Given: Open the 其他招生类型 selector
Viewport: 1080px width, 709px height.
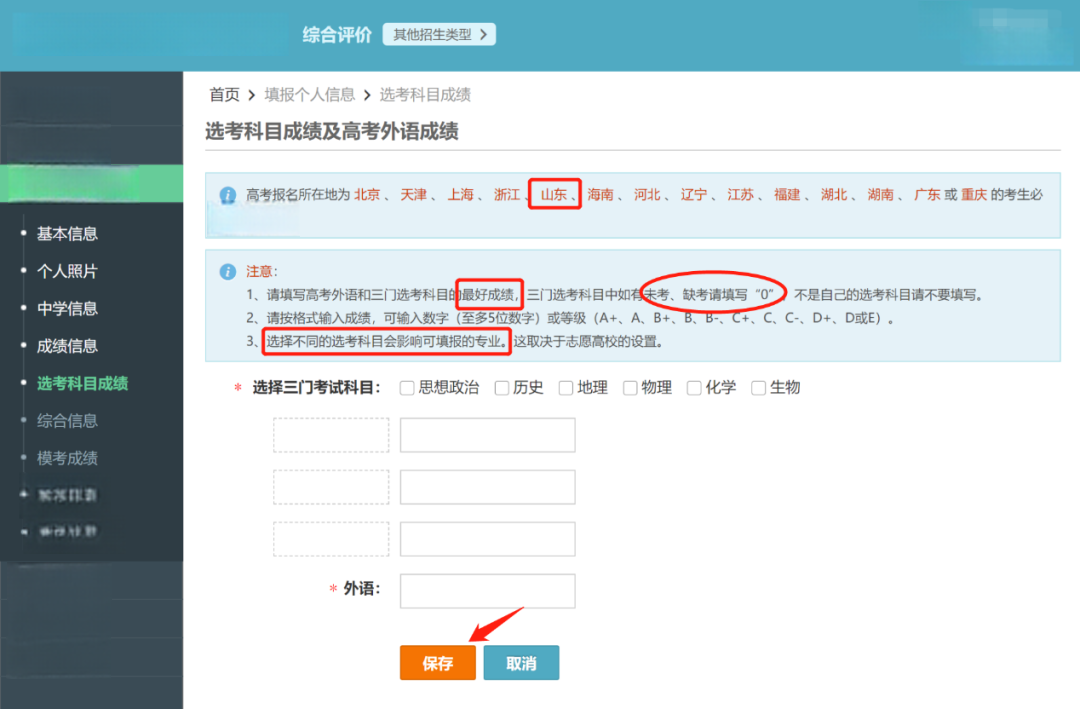Looking at the screenshot, I should pos(439,34).
